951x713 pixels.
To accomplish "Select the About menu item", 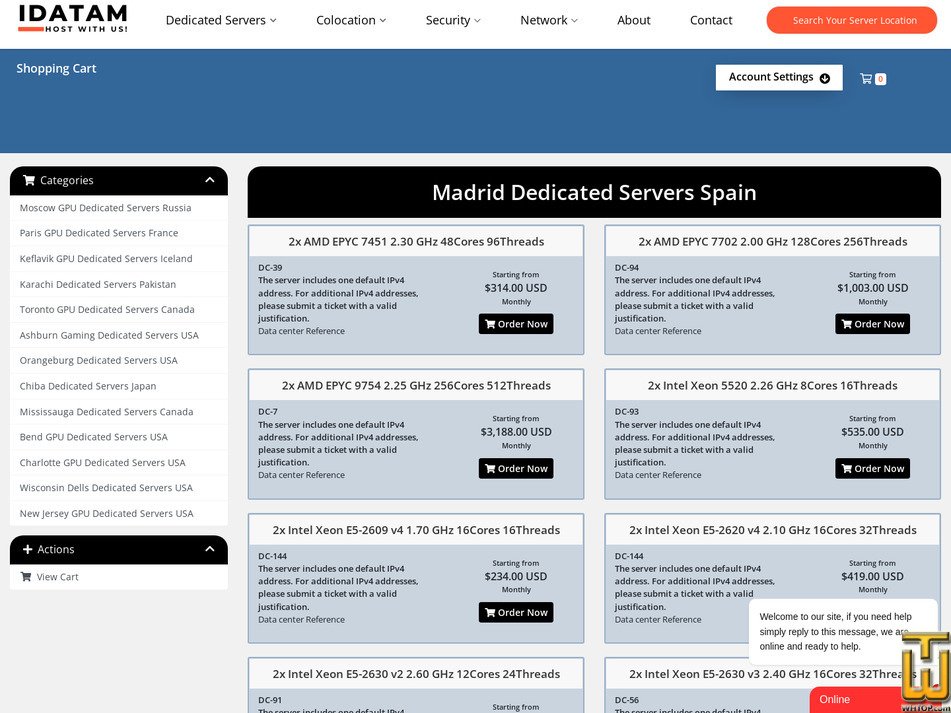I will (x=633, y=19).
